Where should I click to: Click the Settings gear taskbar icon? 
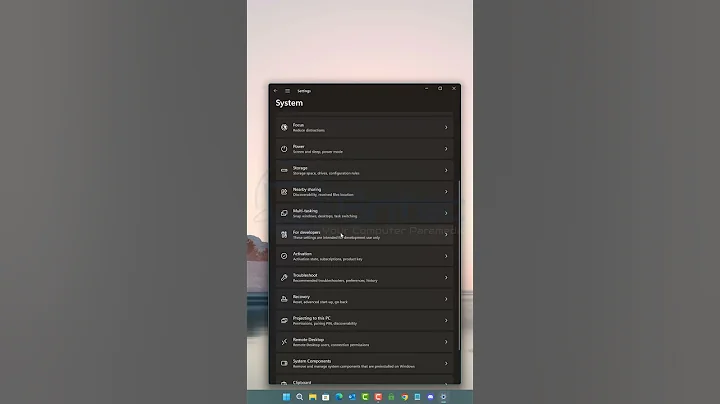[444, 397]
